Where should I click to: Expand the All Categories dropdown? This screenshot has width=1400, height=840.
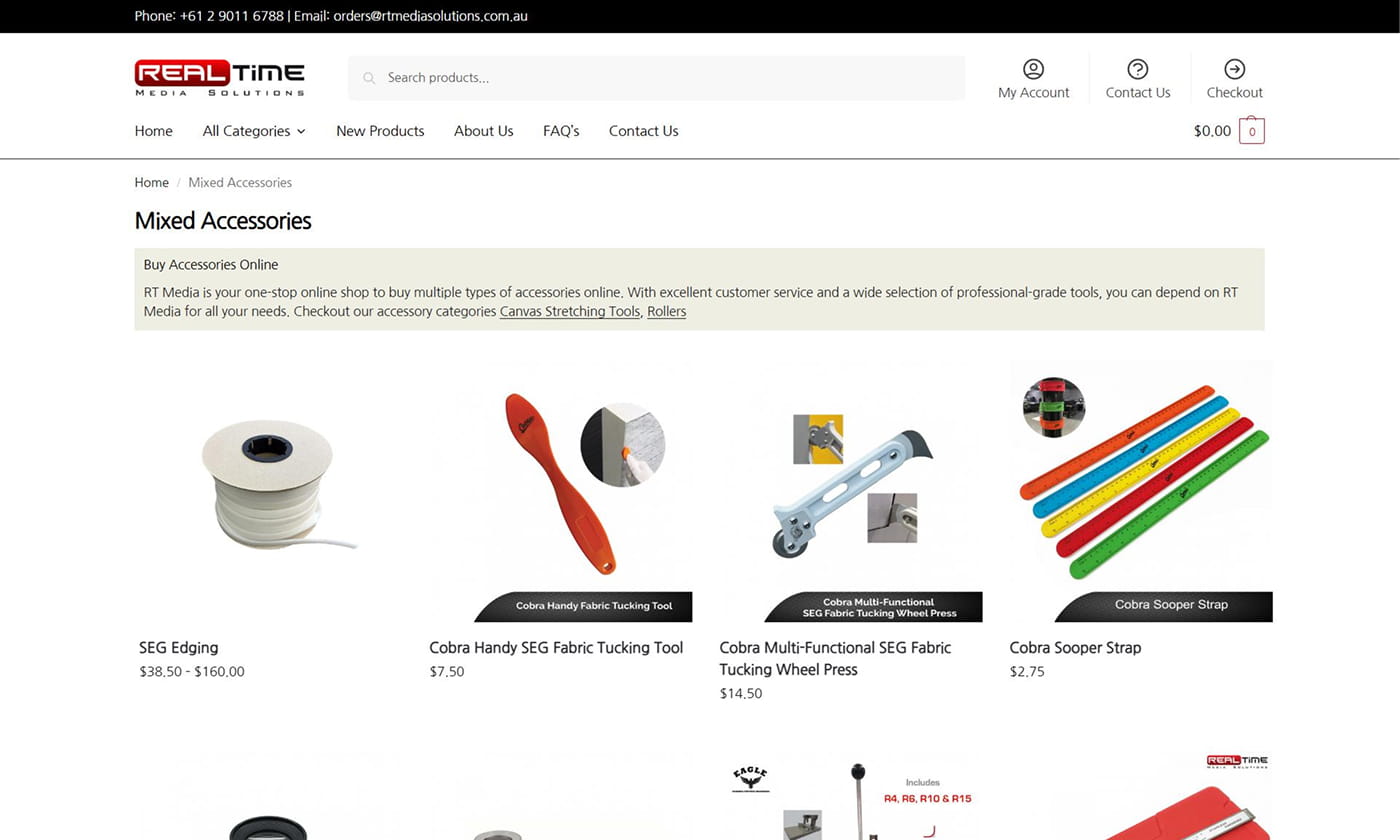pyautogui.click(x=254, y=131)
